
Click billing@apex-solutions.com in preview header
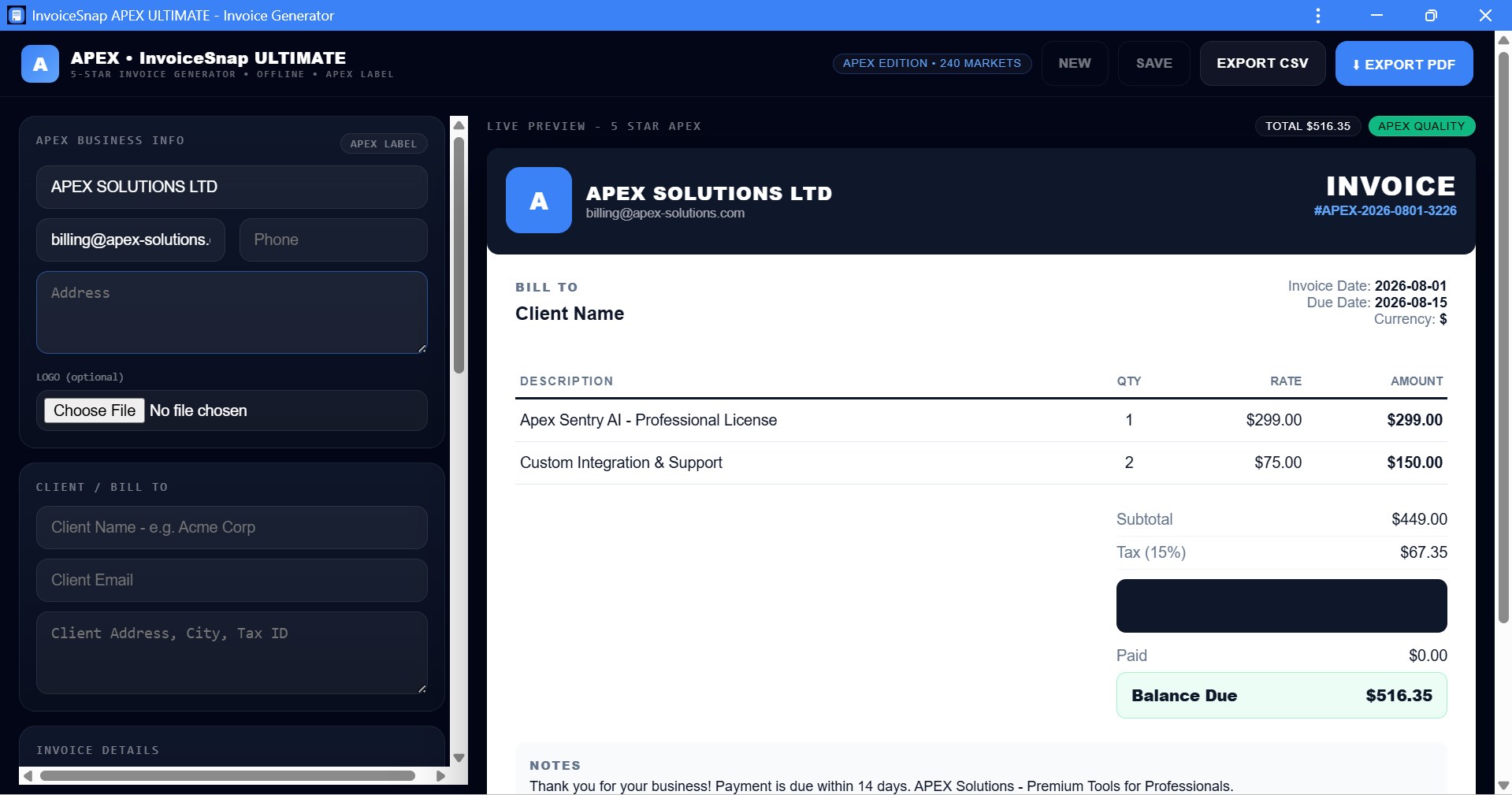click(665, 214)
